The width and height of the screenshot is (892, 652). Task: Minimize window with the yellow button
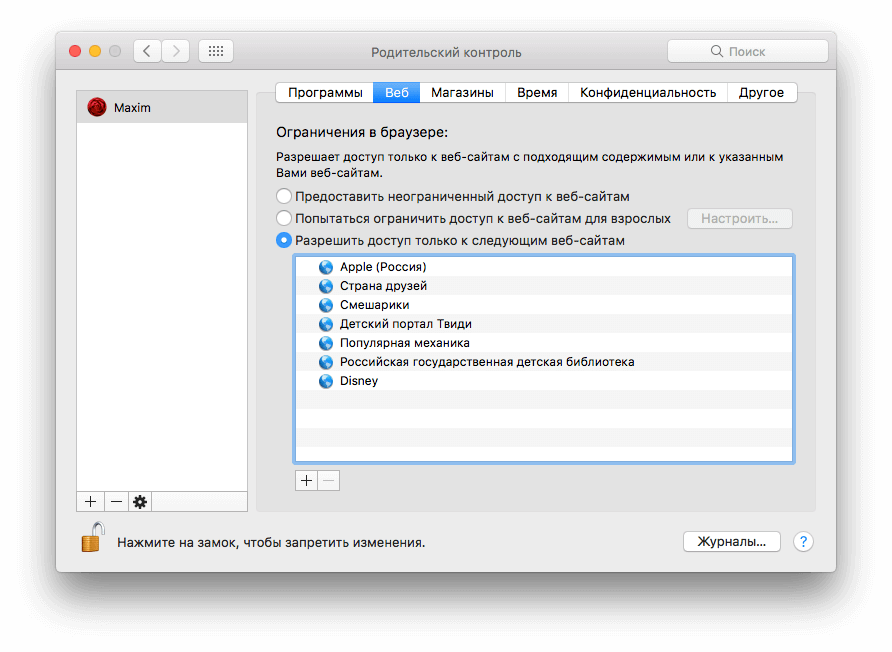[95, 51]
